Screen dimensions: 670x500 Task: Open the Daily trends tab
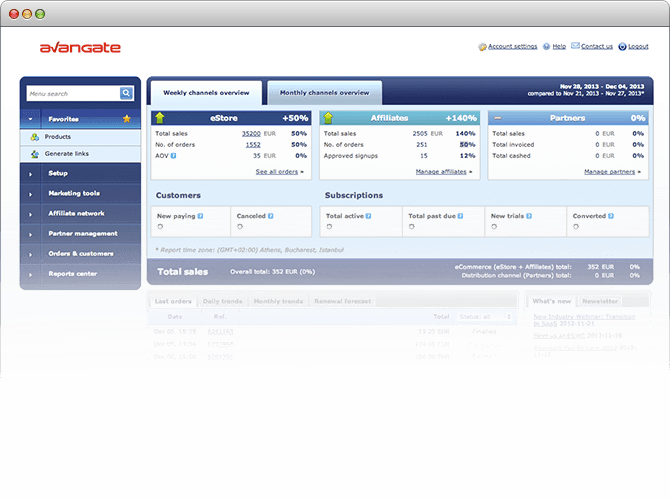pos(222,301)
